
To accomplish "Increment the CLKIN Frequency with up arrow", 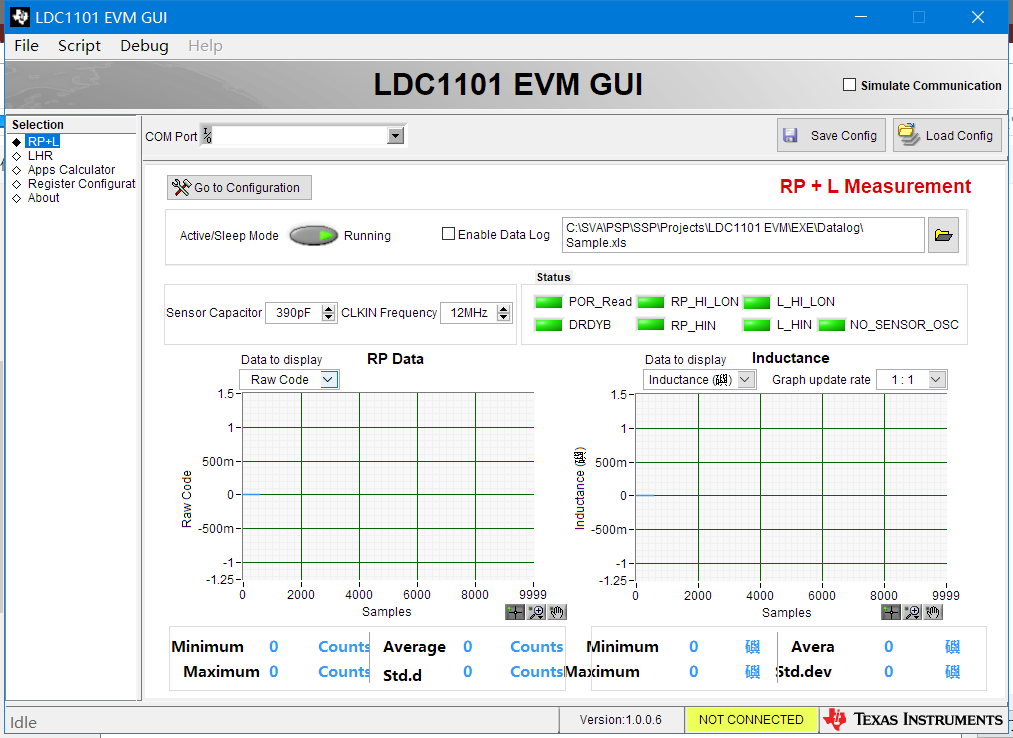I will pos(503,308).
